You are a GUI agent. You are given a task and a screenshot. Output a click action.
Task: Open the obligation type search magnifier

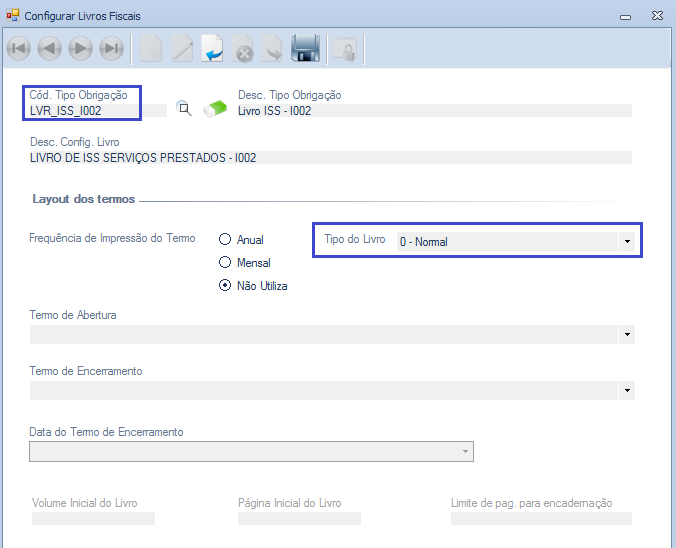(184, 108)
